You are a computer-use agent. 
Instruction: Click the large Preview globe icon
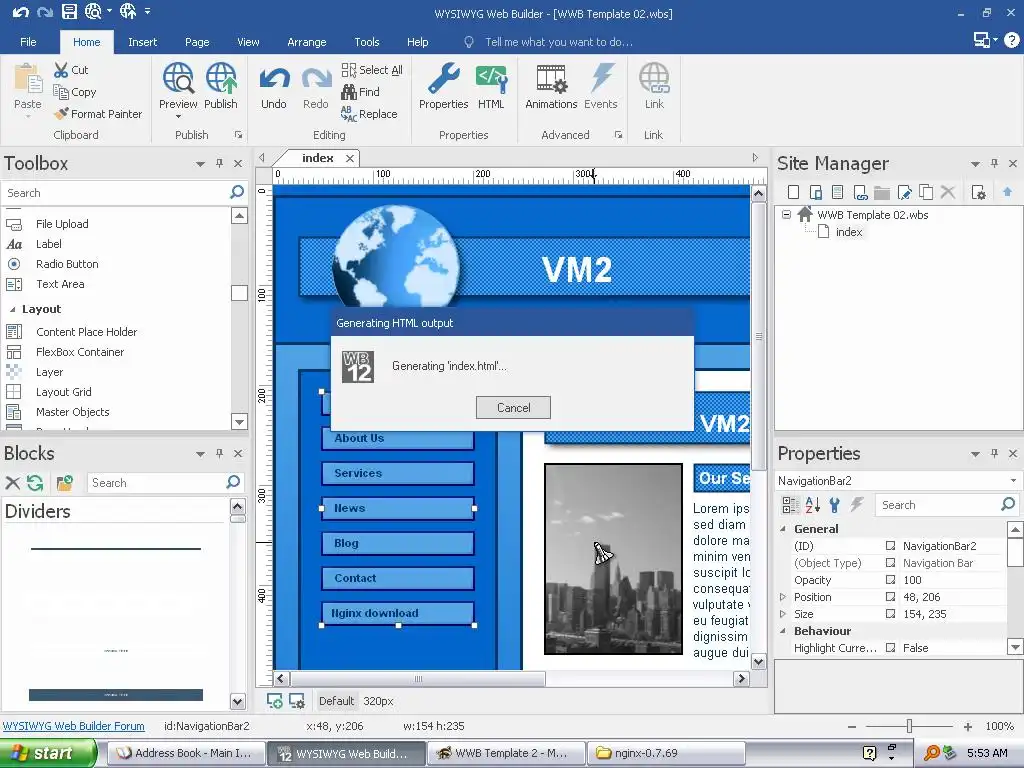click(x=178, y=78)
